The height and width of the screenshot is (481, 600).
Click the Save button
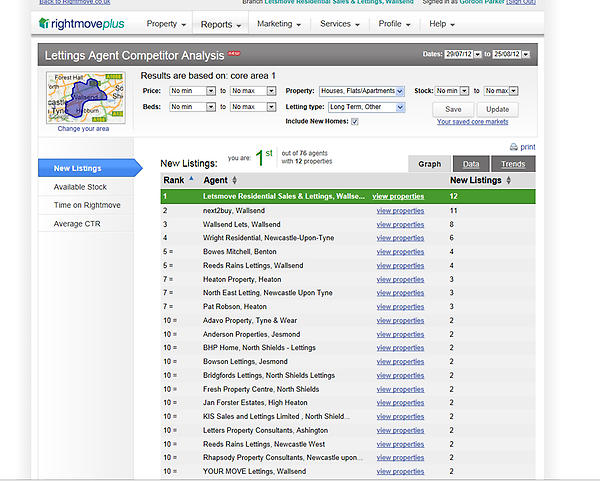coord(453,109)
